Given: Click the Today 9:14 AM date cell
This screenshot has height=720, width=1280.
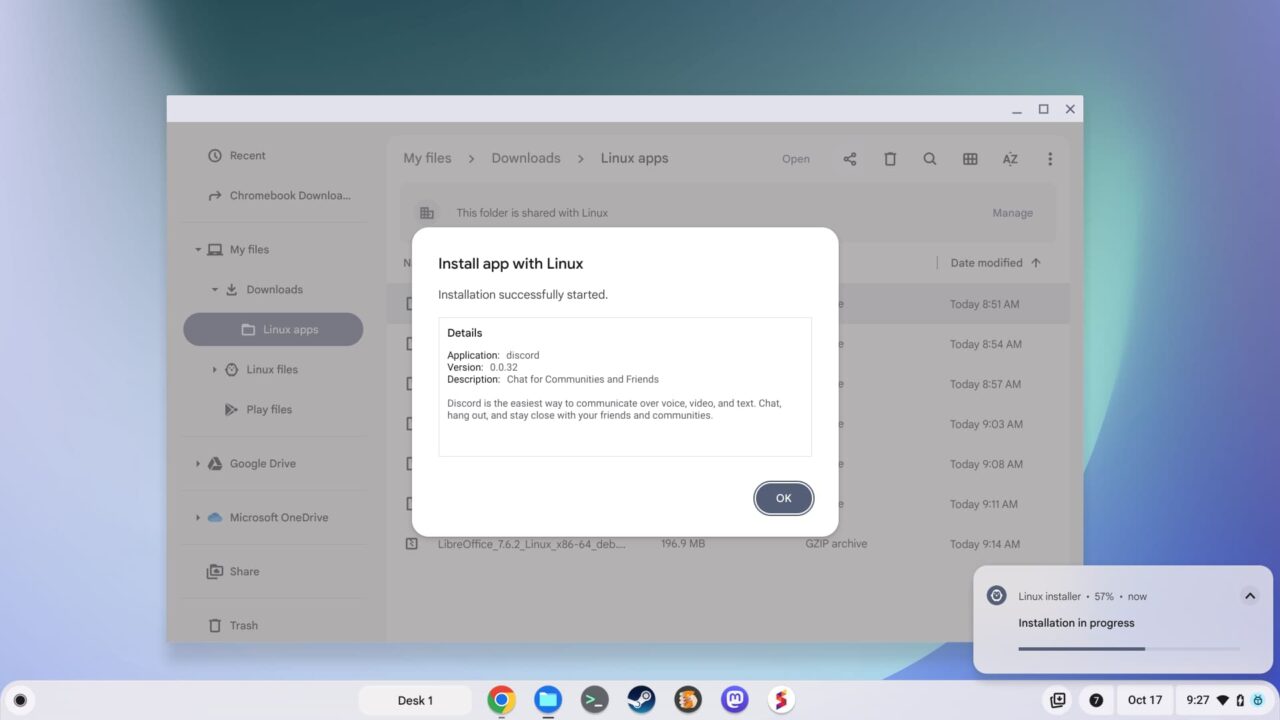Looking at the screenshot, I should pyautogui.click(x=985, y=544).
